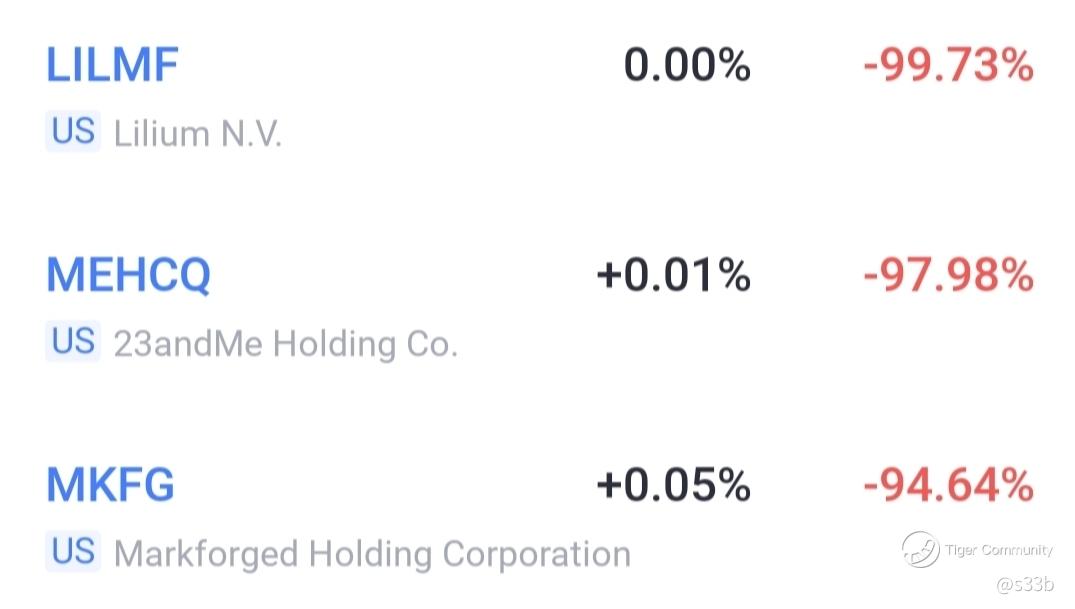
Task: Select the Lilium N.V. company name
Action: pos(197,134)
